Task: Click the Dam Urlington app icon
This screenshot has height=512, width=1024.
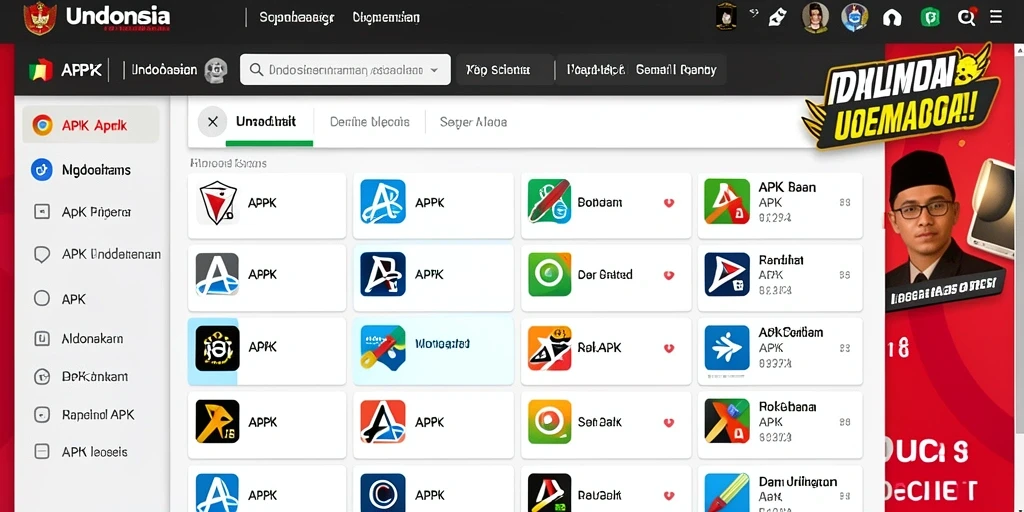Action: [x=727, y=494]
